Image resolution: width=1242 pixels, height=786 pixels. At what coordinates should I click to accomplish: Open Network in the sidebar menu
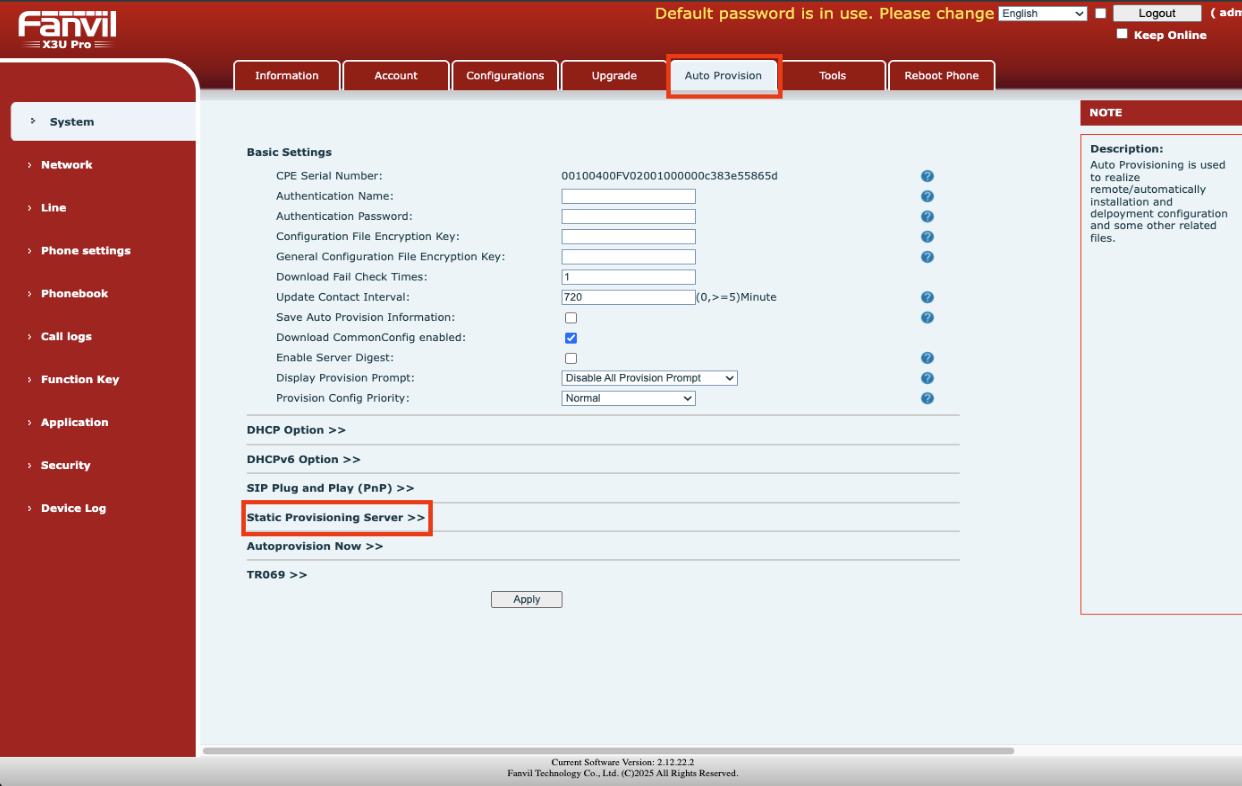coord(66,165)
